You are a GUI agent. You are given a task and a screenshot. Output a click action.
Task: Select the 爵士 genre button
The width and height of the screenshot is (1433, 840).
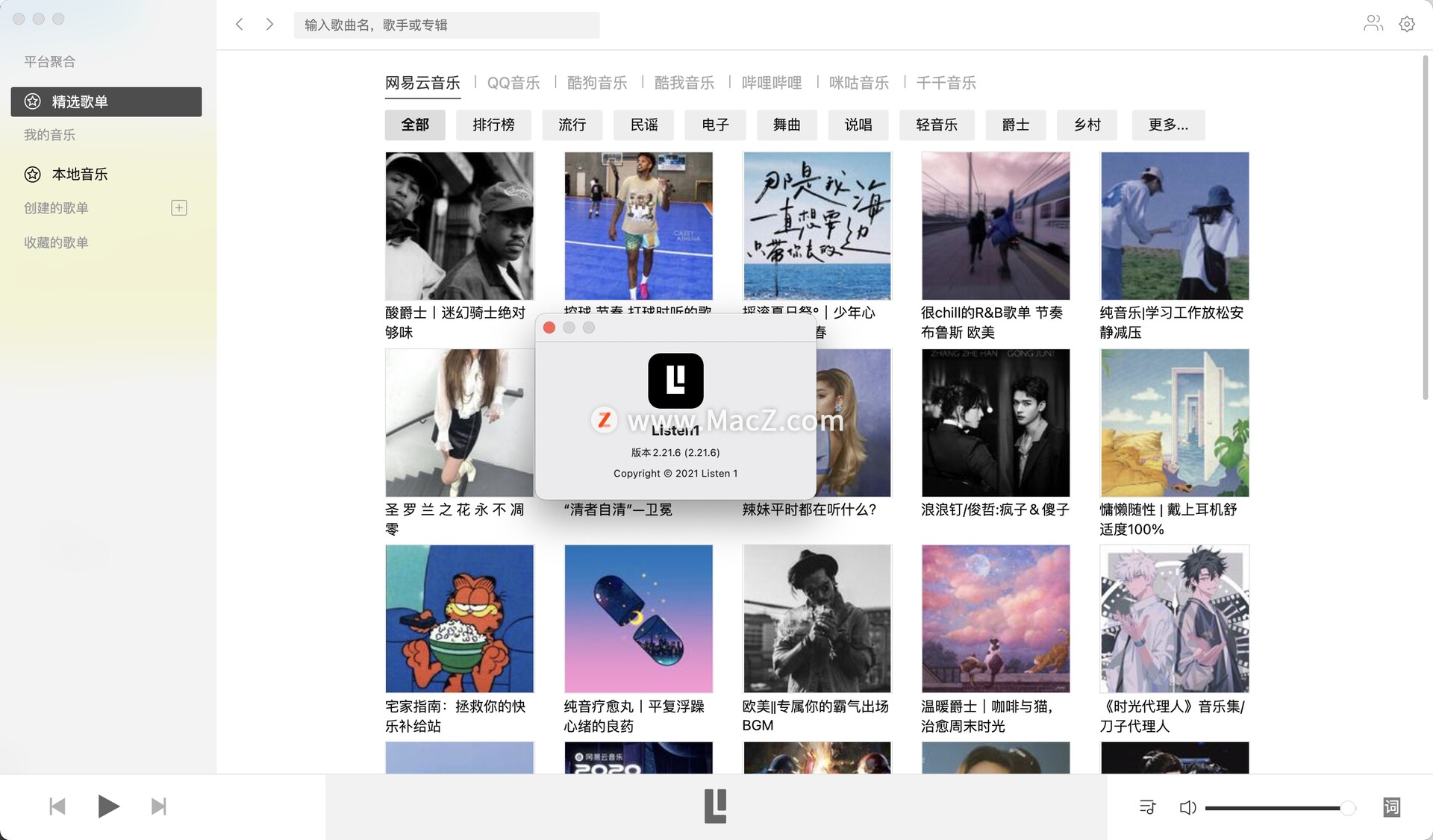[x=1015, y=125]
